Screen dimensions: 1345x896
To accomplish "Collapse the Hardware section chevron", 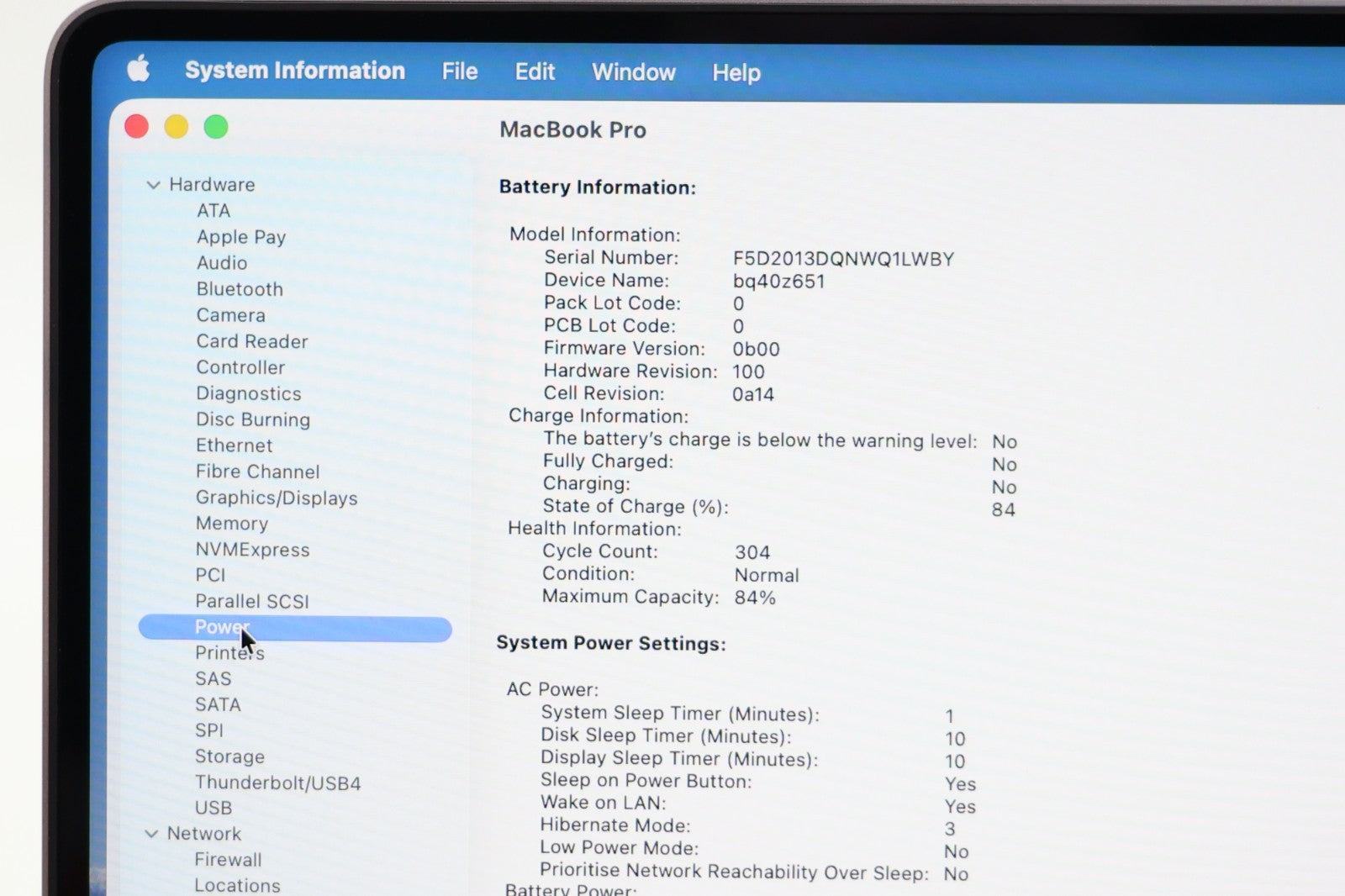I will coord(153,185).
